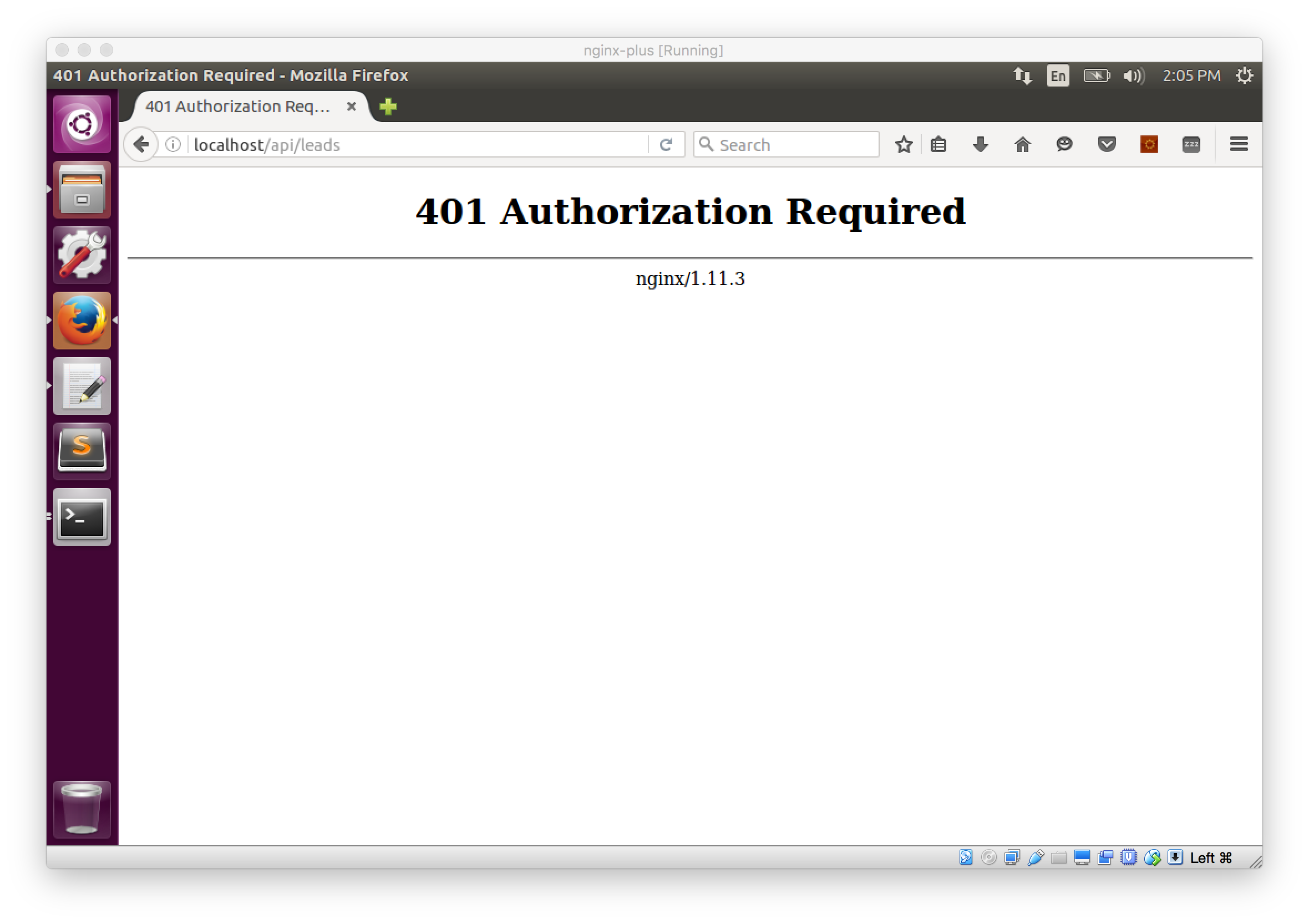Launch the text editor icon in dock
This screenshot has height=924, width=1309.
pos(82,386)
